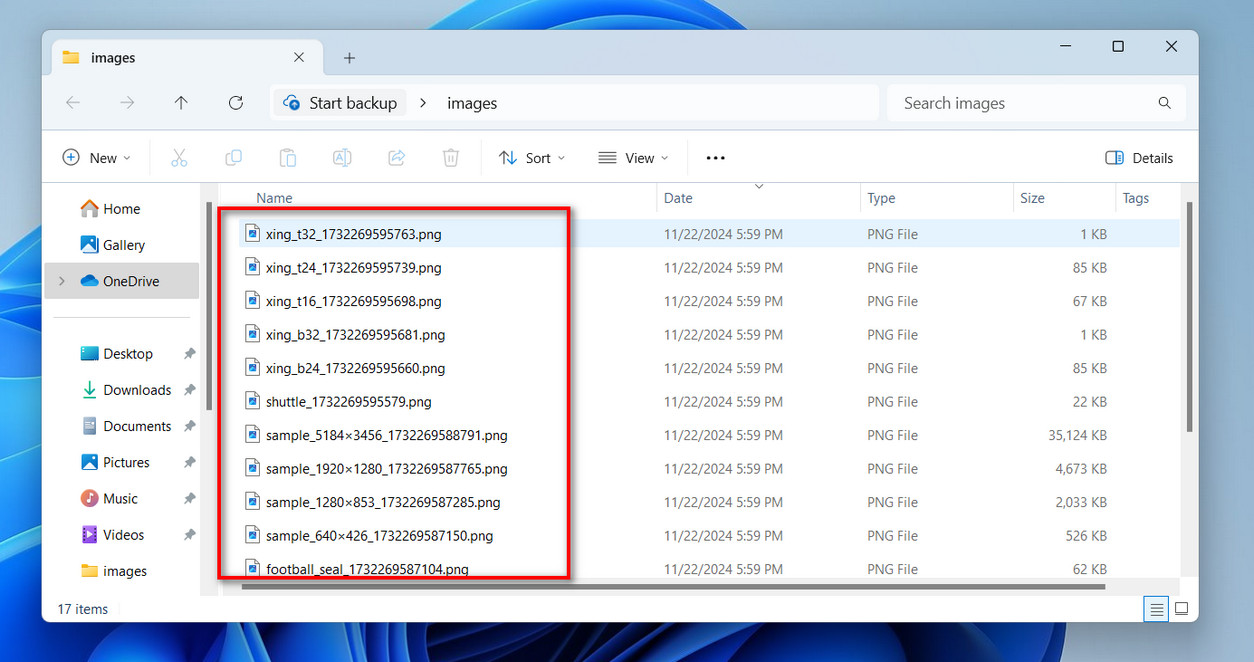
Task: Select file xing_t16_1732269595698.png
Action: pyautogui.click(x=353, y=301)
